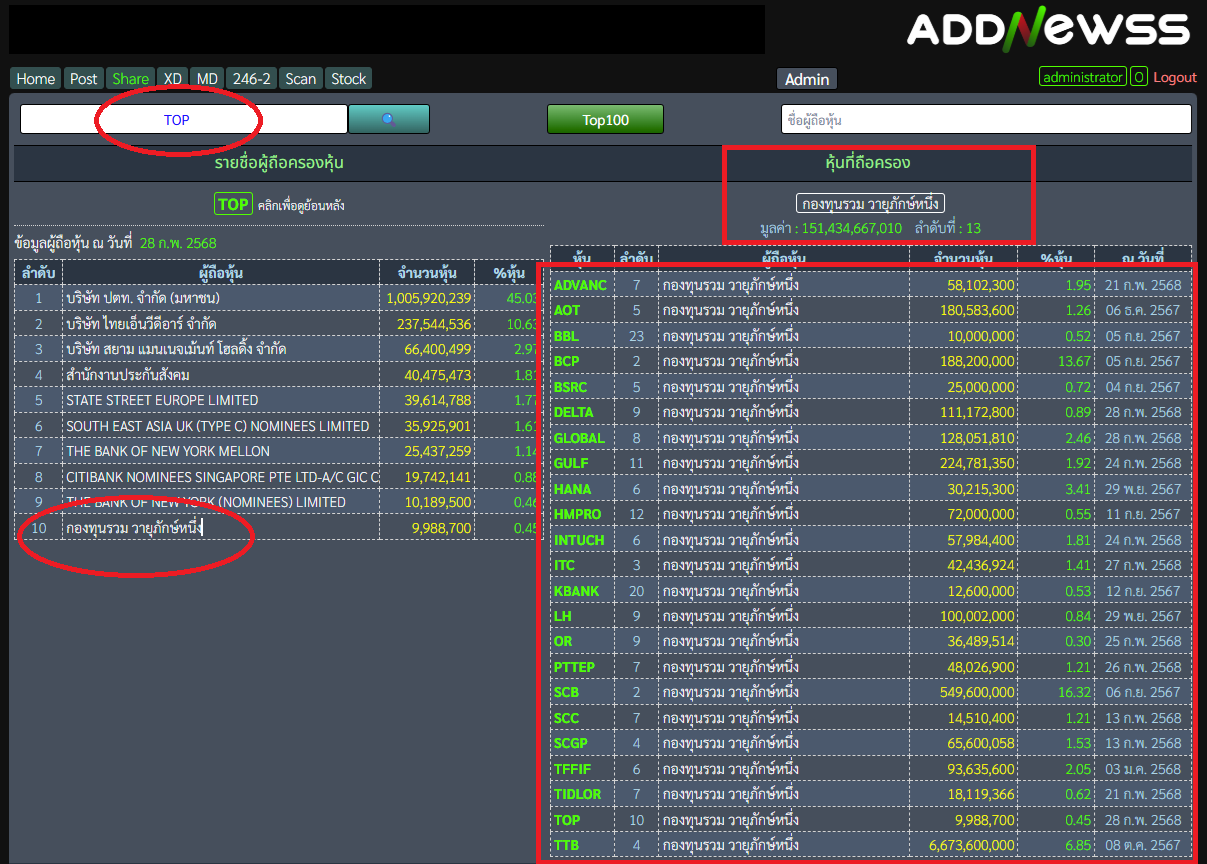The height and width of the screenshot is (864, 1207).
Task: Open stock symbol LH
Action: [x=562, y=616]
